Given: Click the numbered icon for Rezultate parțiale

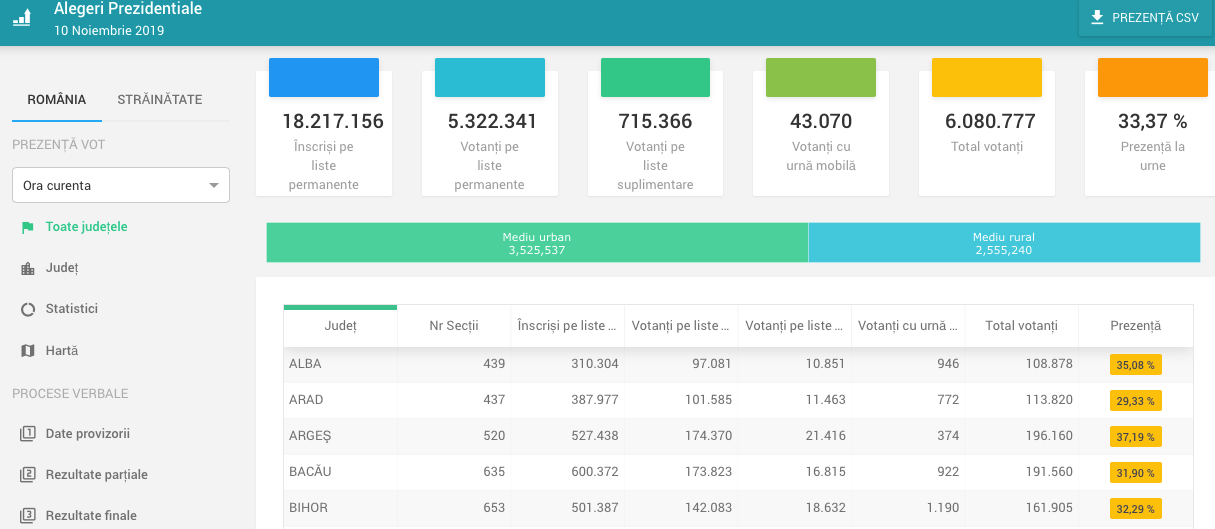Looking at the screenshot, I should pyautogui.click(x=28, y=475).
